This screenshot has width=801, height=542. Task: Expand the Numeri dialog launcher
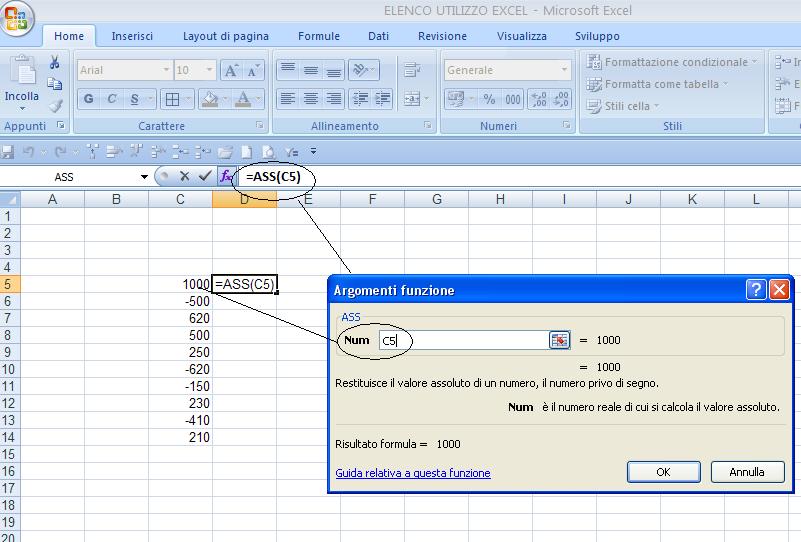tap(566, 125)
